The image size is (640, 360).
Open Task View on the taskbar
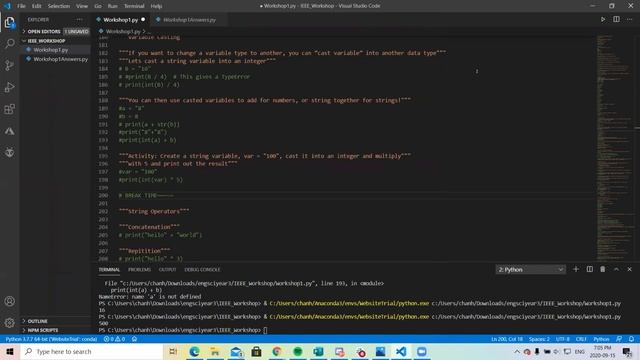coord(173,351)
